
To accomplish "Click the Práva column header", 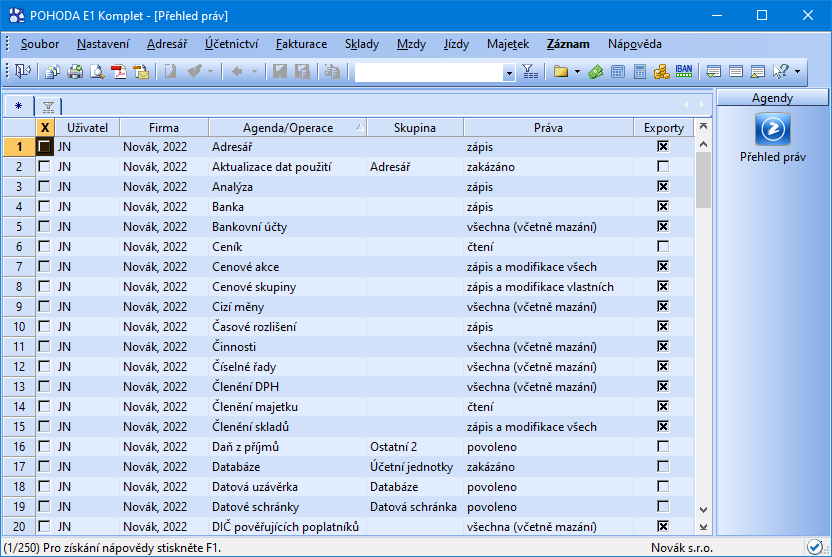I will coord(548,128).
